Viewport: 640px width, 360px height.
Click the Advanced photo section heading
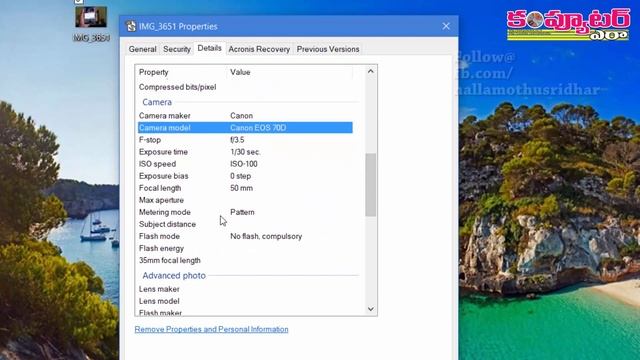174,276
